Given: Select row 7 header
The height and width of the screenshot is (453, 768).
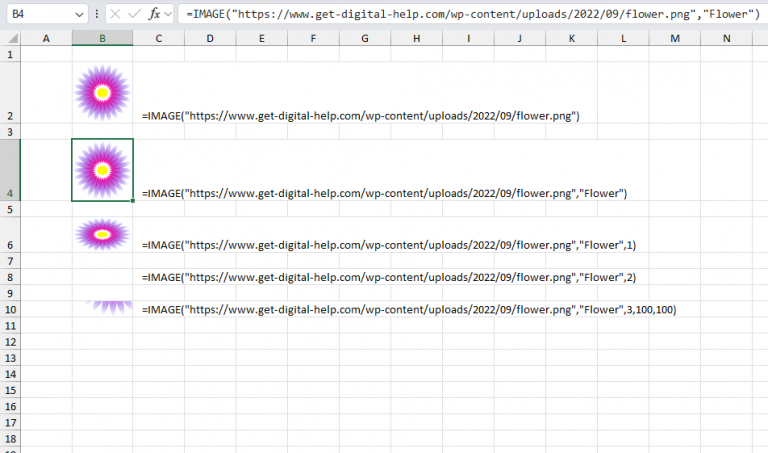Looking at the screenshot, I should click(10, 261).
